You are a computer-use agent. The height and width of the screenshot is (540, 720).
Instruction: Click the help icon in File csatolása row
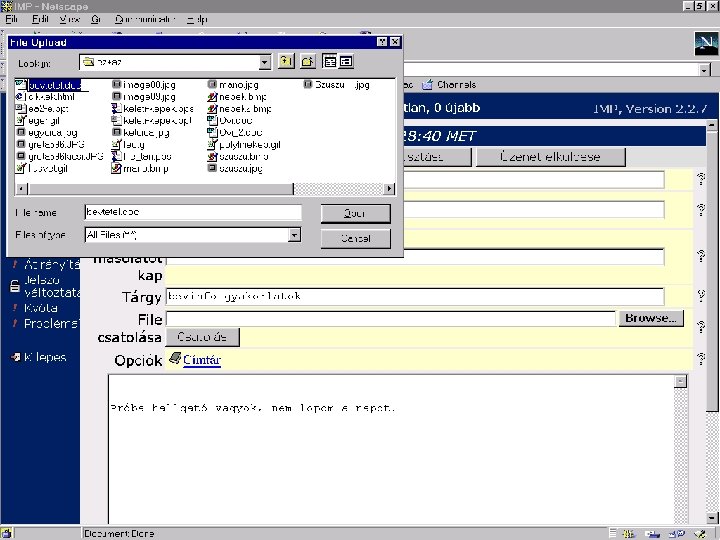click(701, 326)
